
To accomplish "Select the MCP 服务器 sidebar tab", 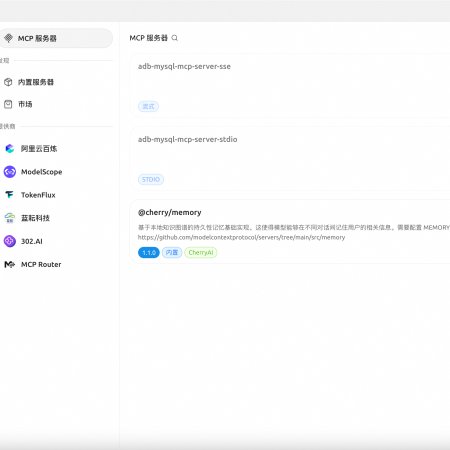I will tap(56, 38).
